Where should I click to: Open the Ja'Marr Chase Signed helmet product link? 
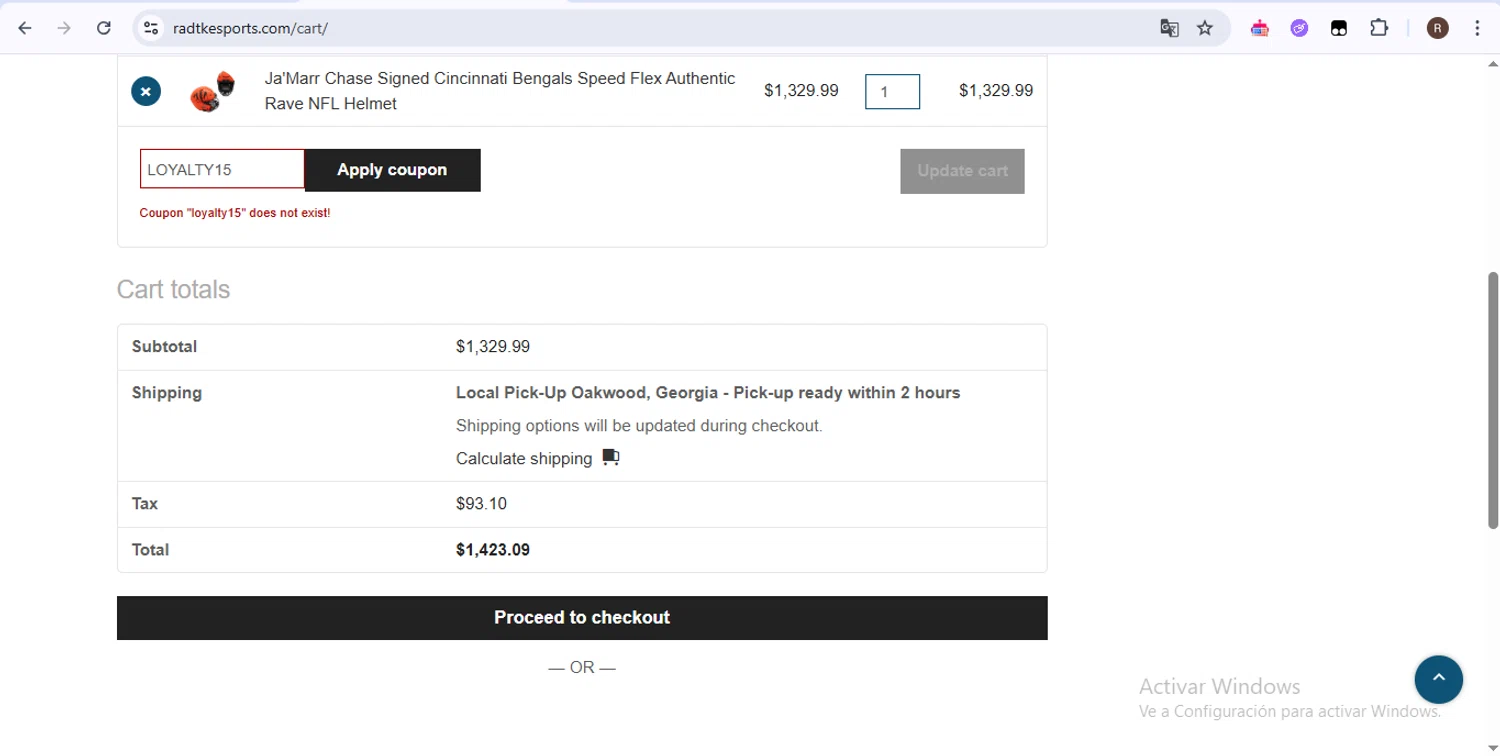(500, 91)
